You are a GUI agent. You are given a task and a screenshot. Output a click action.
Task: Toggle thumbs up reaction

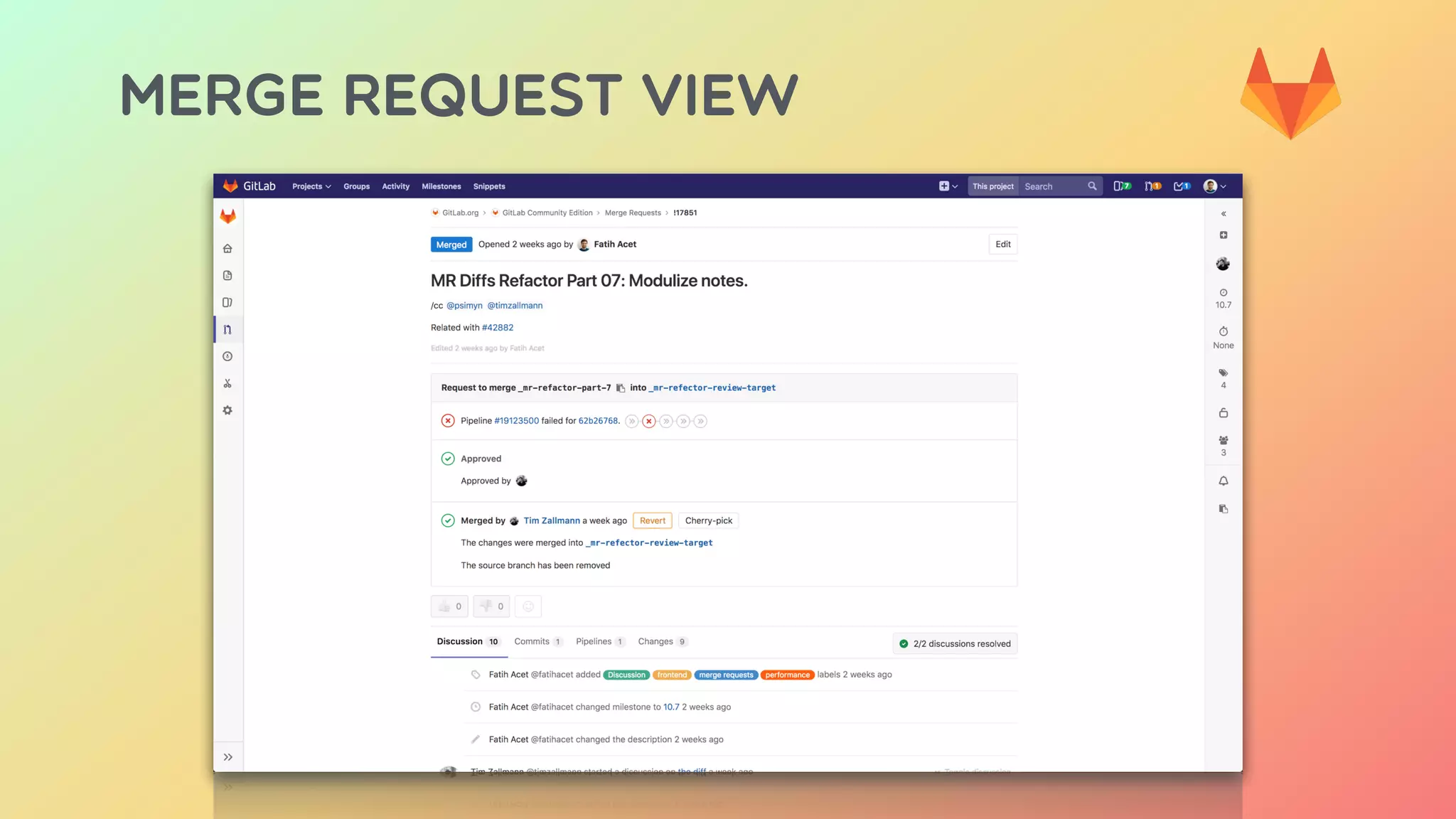(x=449, y=606)
